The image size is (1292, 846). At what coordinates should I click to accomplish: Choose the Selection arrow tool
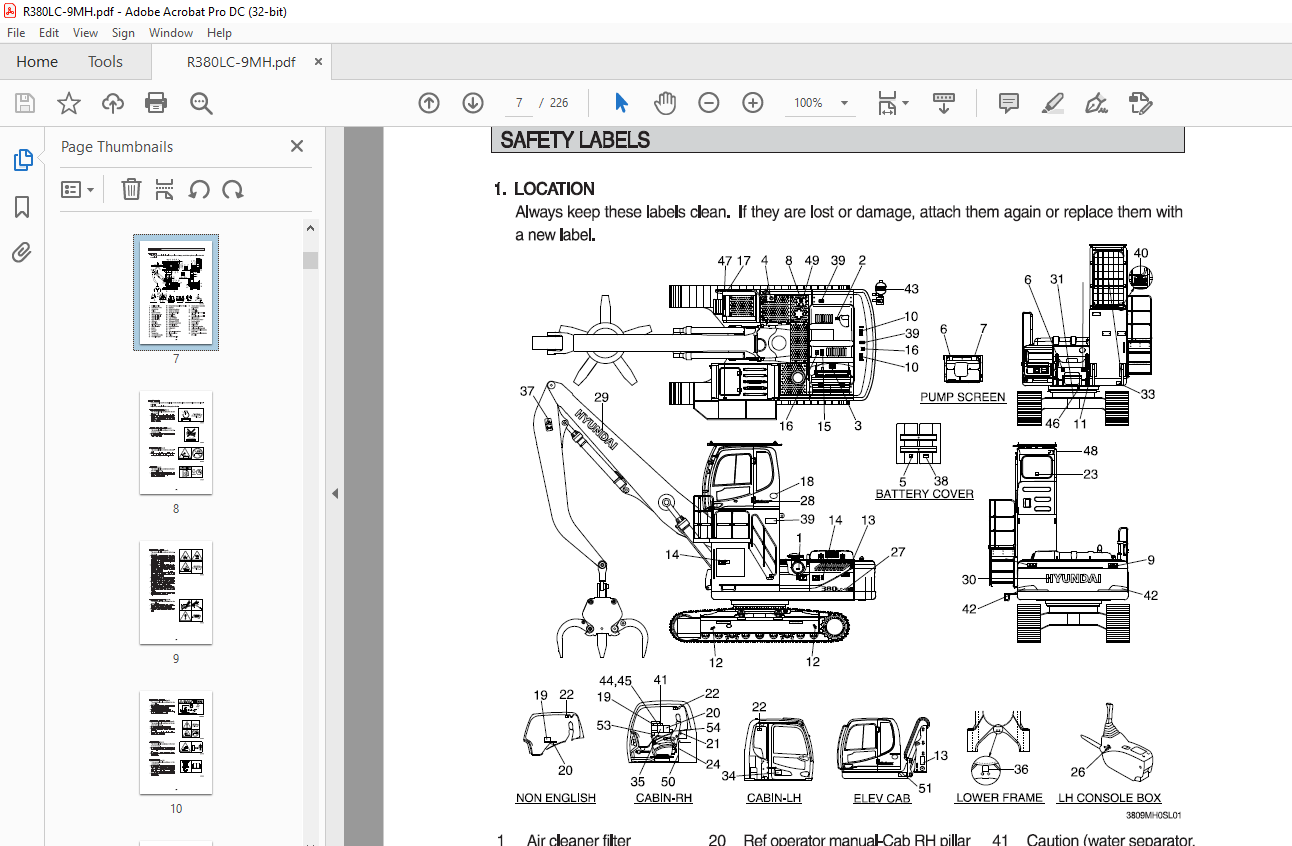pyautogui.click(x=621, y=103)
